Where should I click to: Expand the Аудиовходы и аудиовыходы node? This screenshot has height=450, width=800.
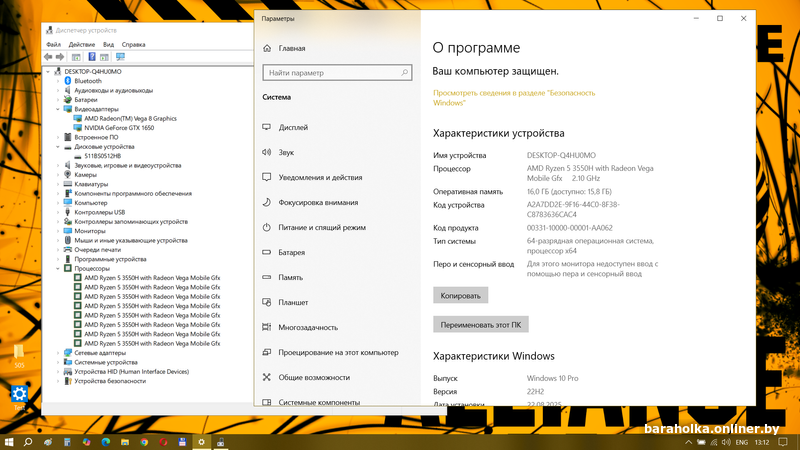(x=58, y=90)
